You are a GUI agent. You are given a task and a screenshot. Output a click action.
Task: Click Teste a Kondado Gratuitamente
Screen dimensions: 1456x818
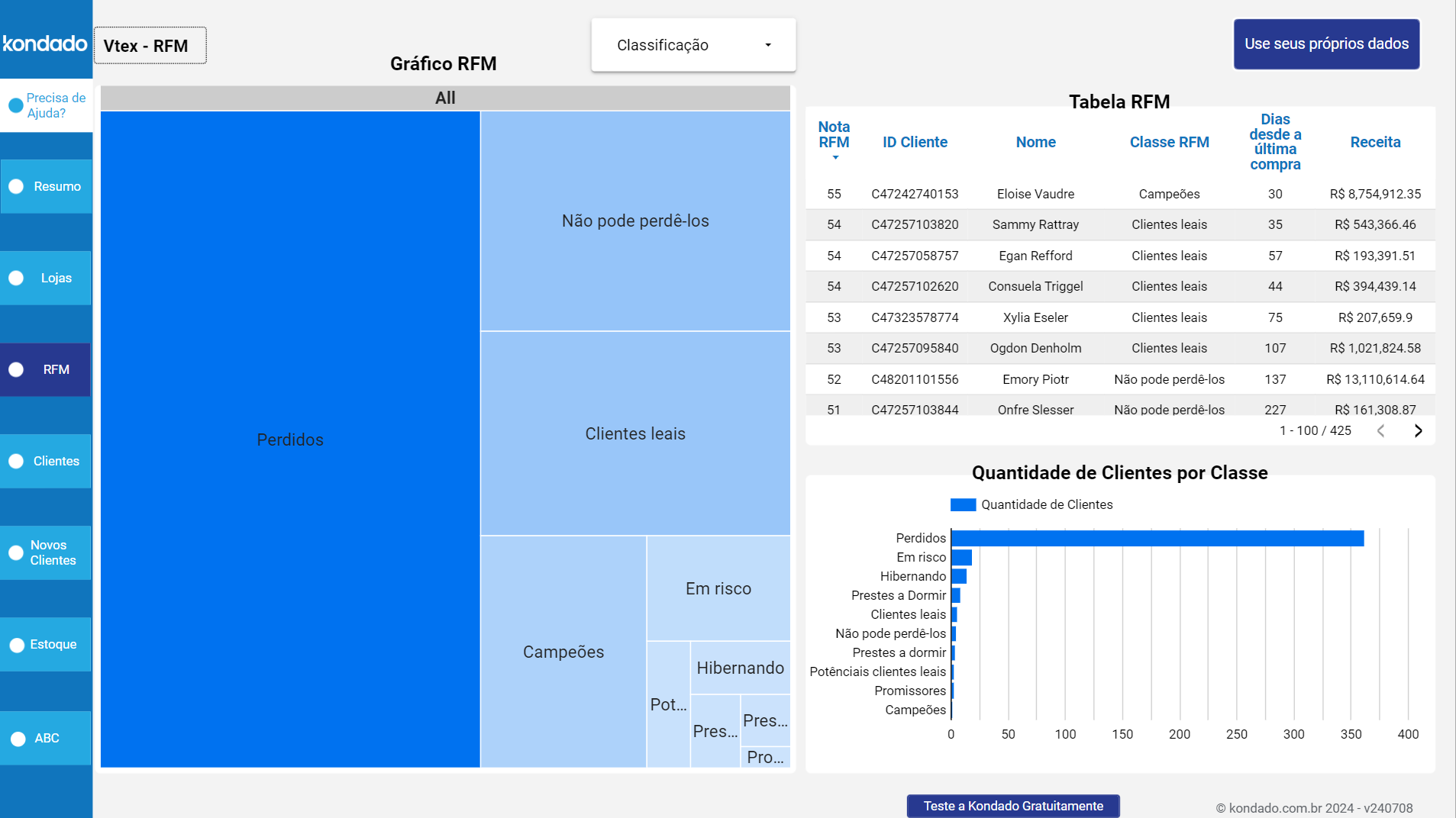[x=1012, y=805]
